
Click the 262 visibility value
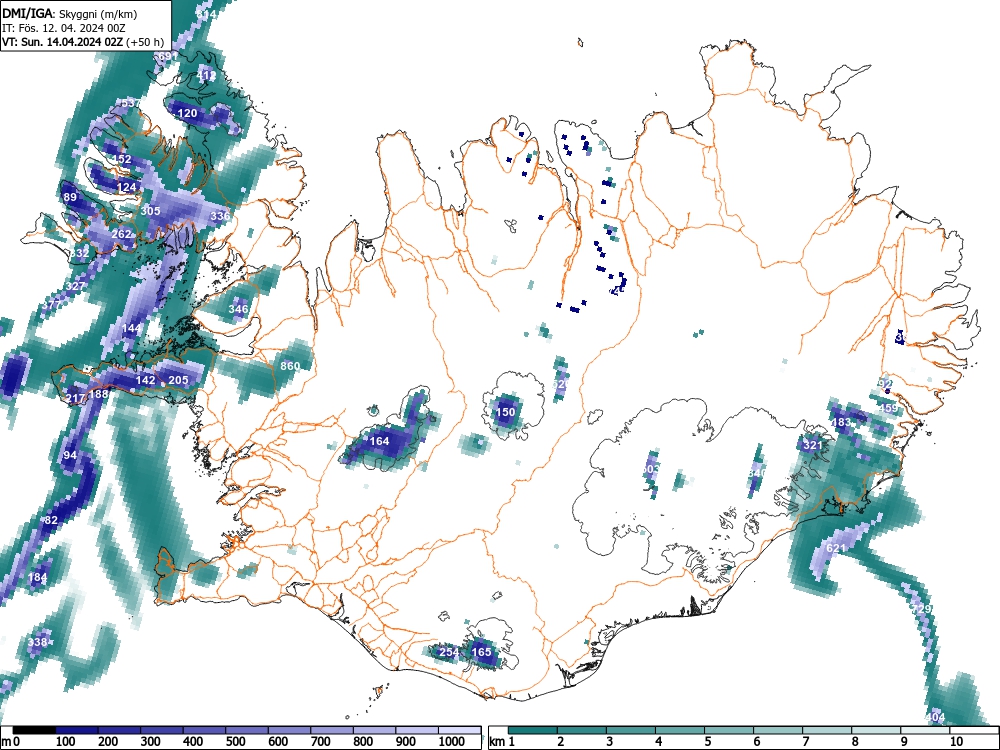(121, 234)
